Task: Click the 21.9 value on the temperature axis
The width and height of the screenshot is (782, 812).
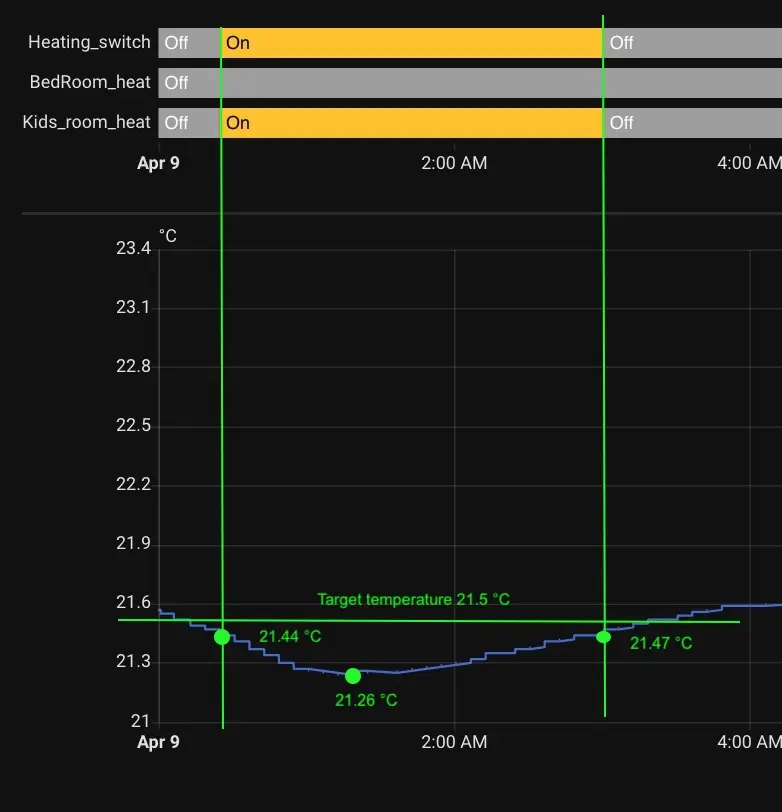Action: tap(133, 544)
